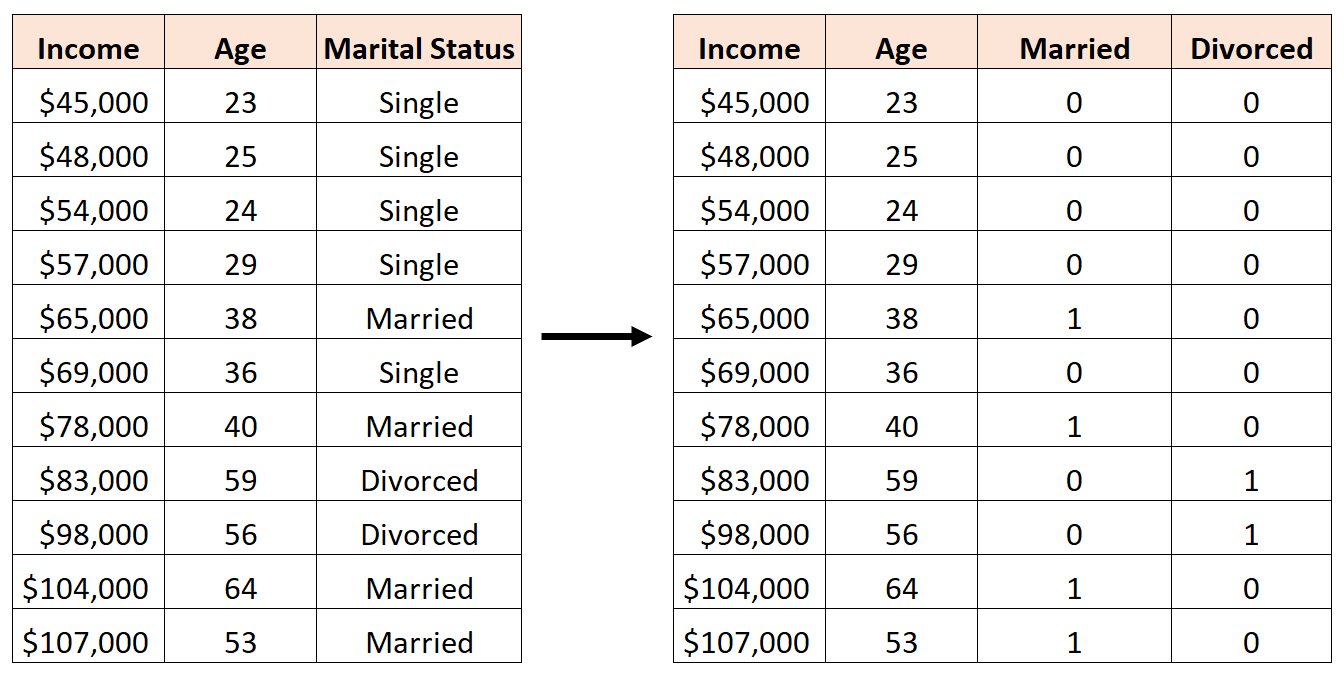Click the Married column value for $104,000 row

(1074, 588)
